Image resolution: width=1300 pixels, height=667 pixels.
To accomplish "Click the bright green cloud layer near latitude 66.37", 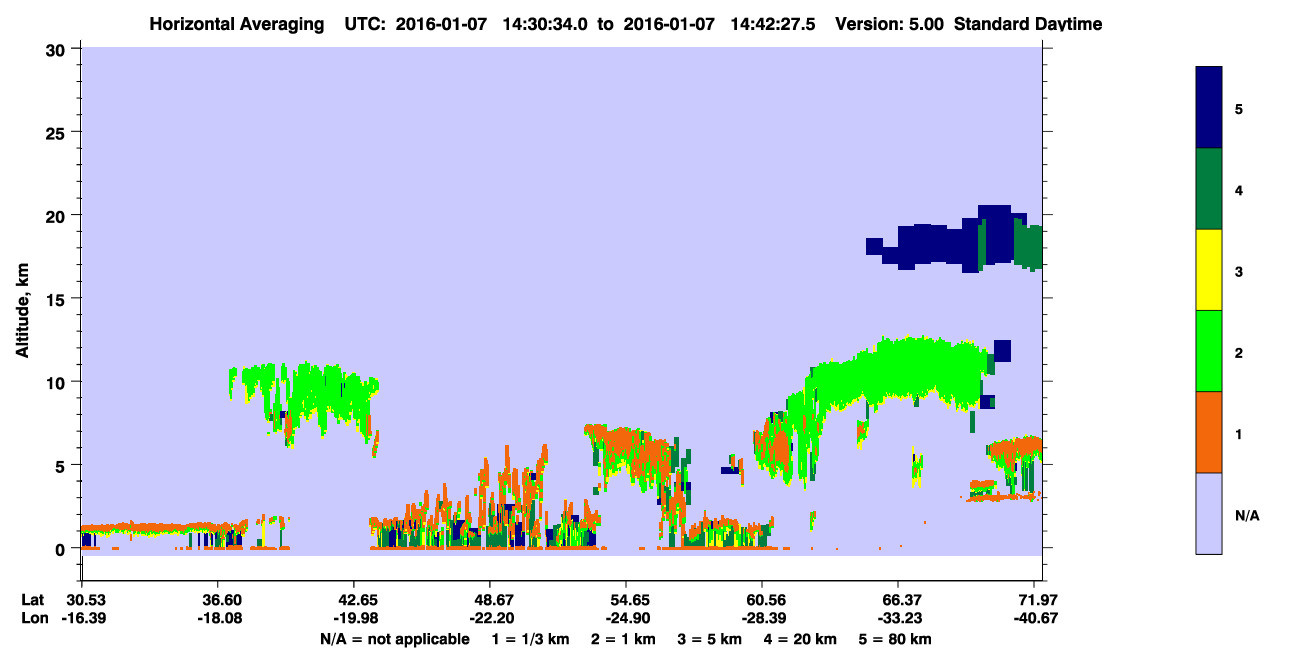I will [x=900, y=370].
